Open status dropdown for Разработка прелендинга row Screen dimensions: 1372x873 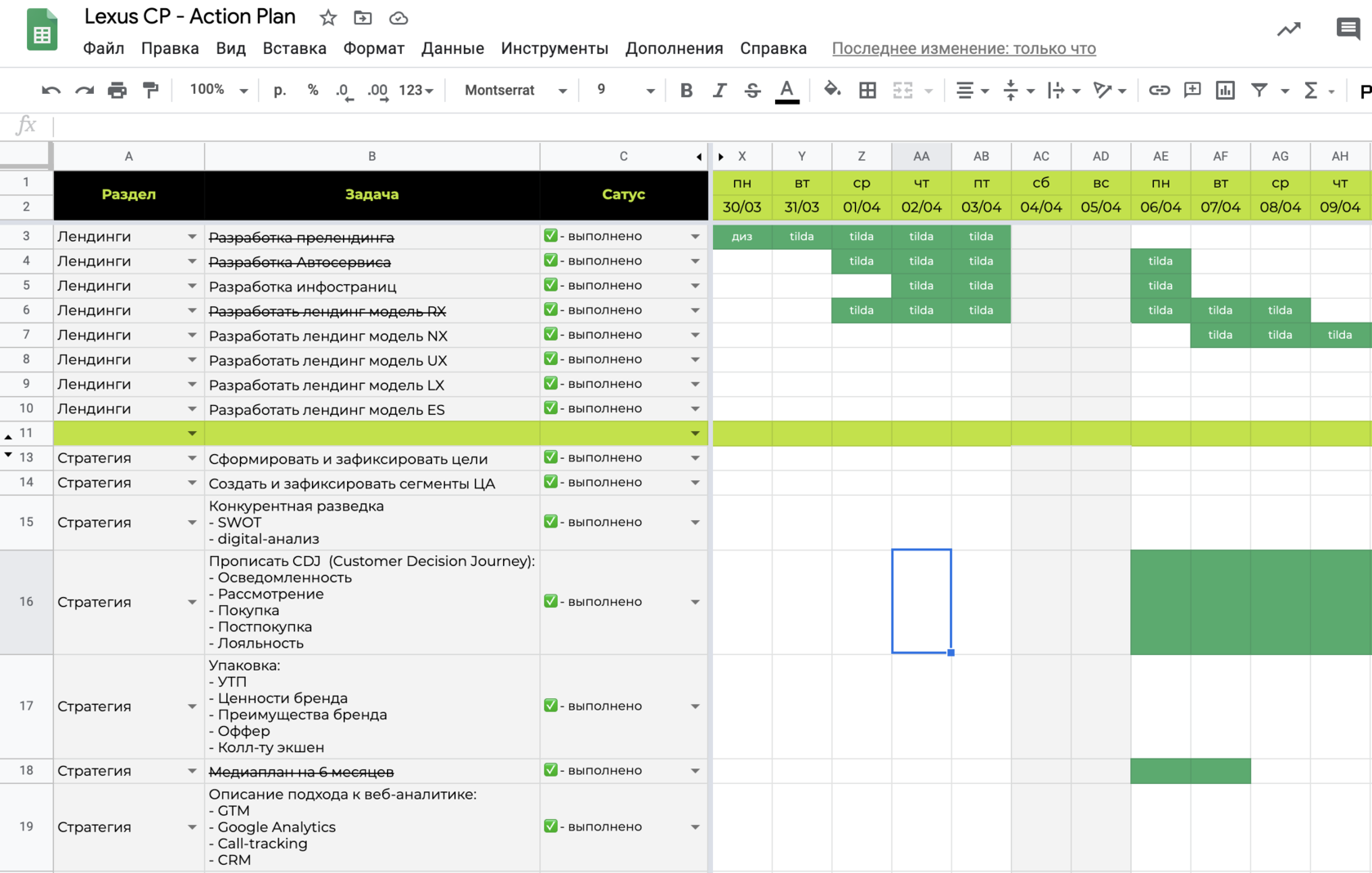click(695, 237)
